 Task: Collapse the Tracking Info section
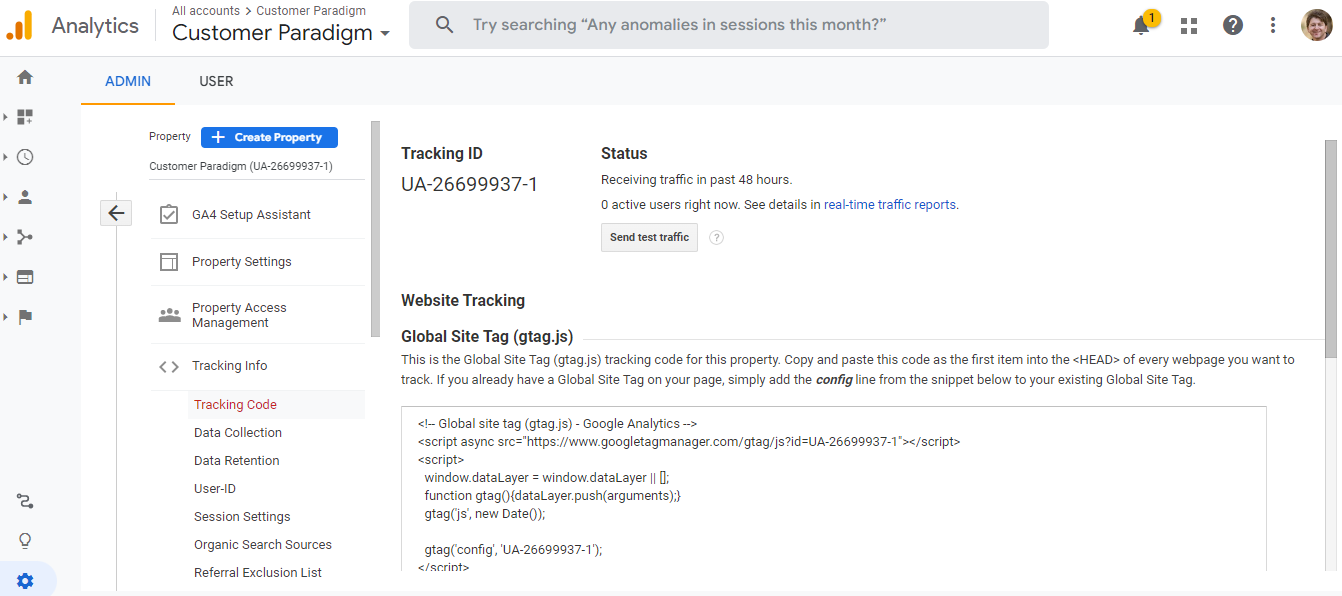tap(229, 366)
